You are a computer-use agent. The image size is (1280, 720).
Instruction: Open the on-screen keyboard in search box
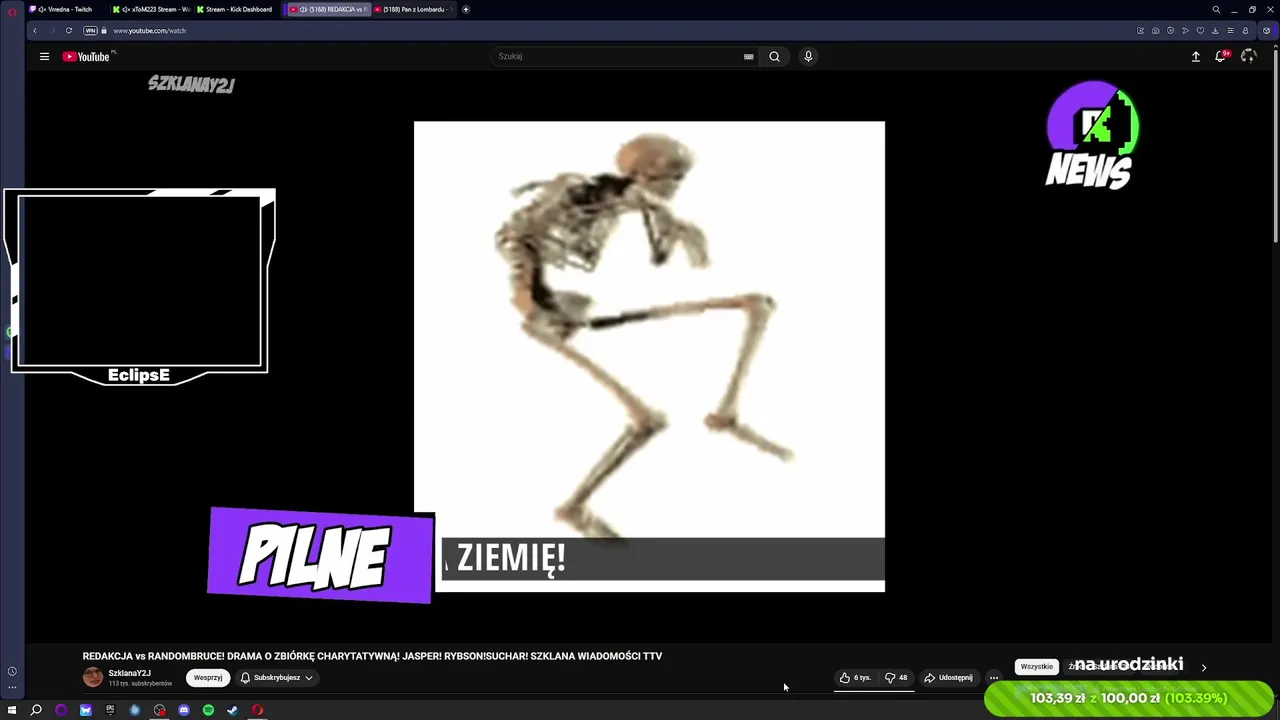tap(748, 56)
